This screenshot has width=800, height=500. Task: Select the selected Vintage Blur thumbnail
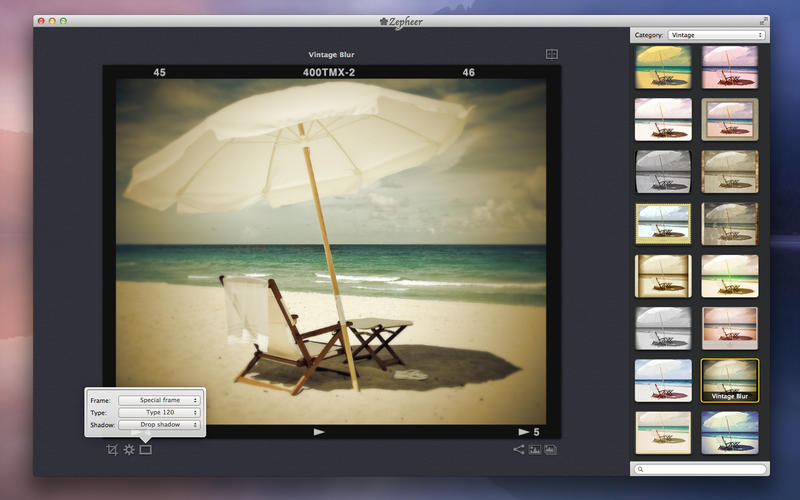point(730,381)
